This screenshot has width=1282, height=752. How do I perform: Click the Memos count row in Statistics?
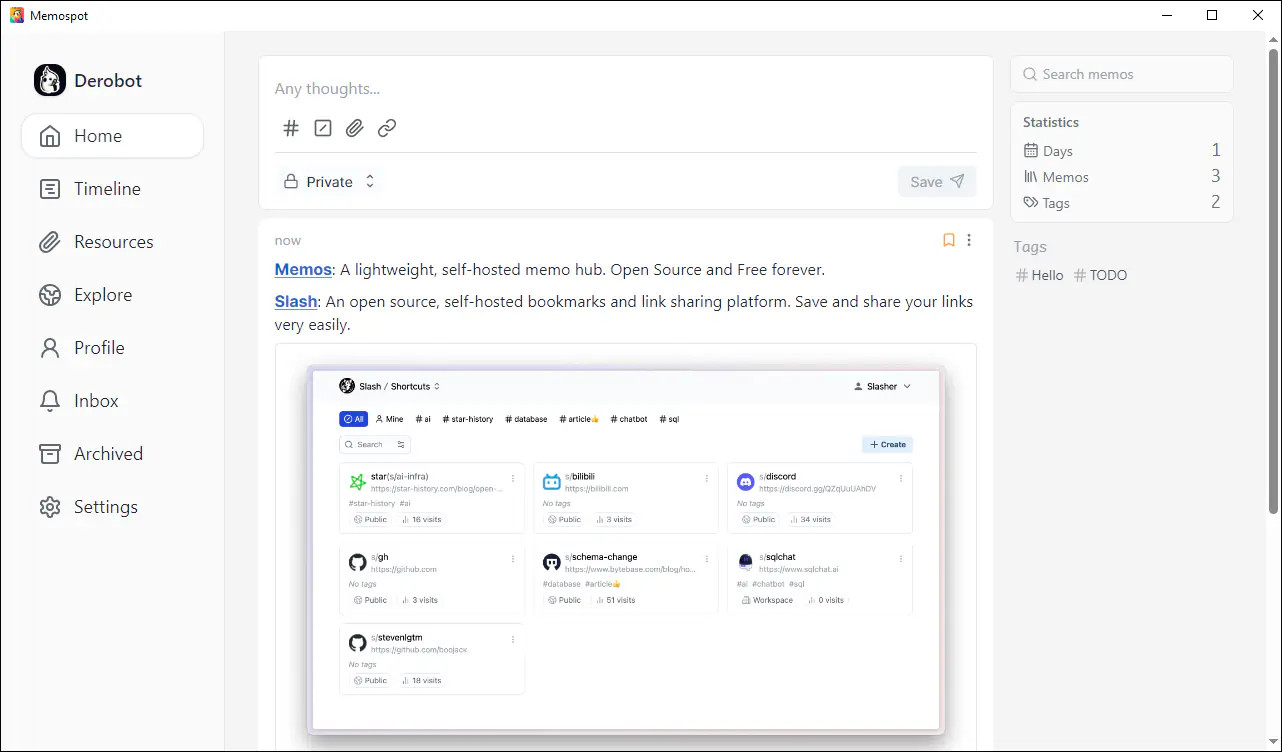tap(1122, 177)
